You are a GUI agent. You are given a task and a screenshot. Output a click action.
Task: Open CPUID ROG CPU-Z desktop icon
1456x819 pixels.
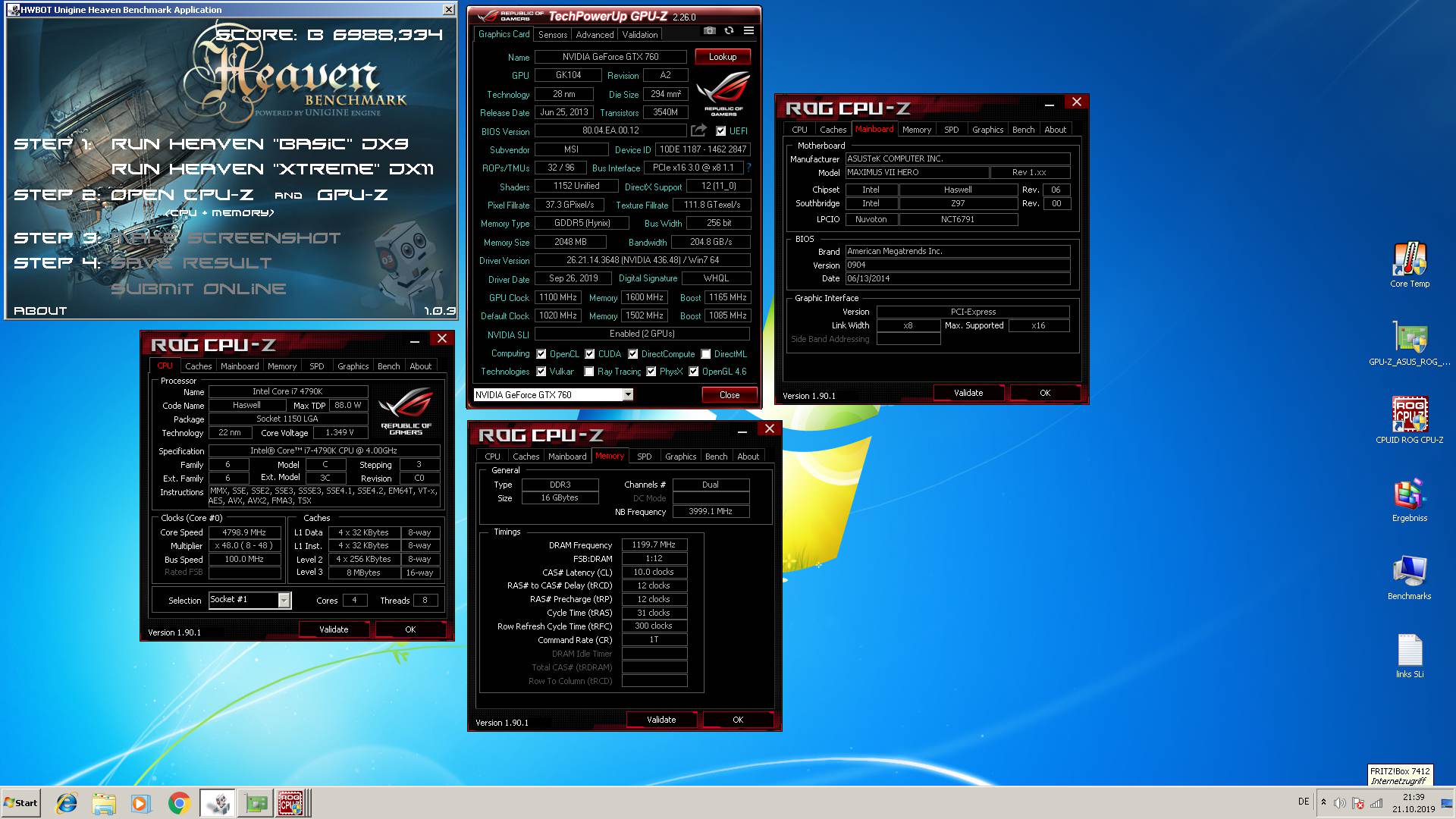pyautogui.click(x=1410, y=420)
